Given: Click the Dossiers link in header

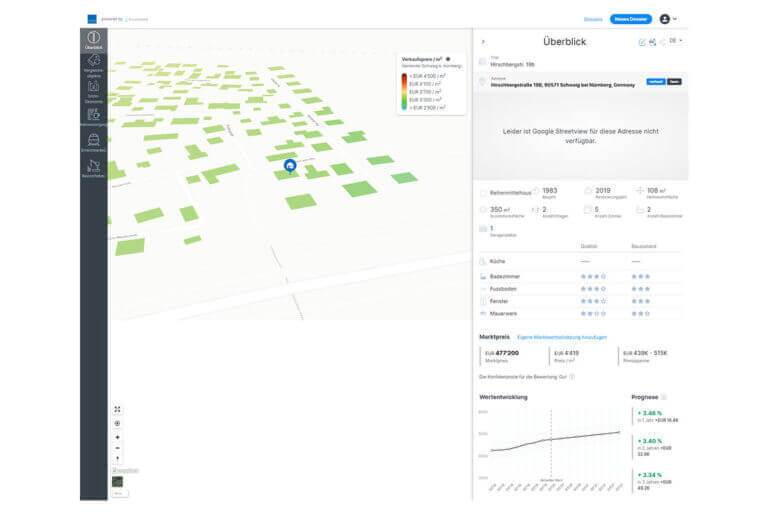Looking at the screenshot, I should click(593, 18).
